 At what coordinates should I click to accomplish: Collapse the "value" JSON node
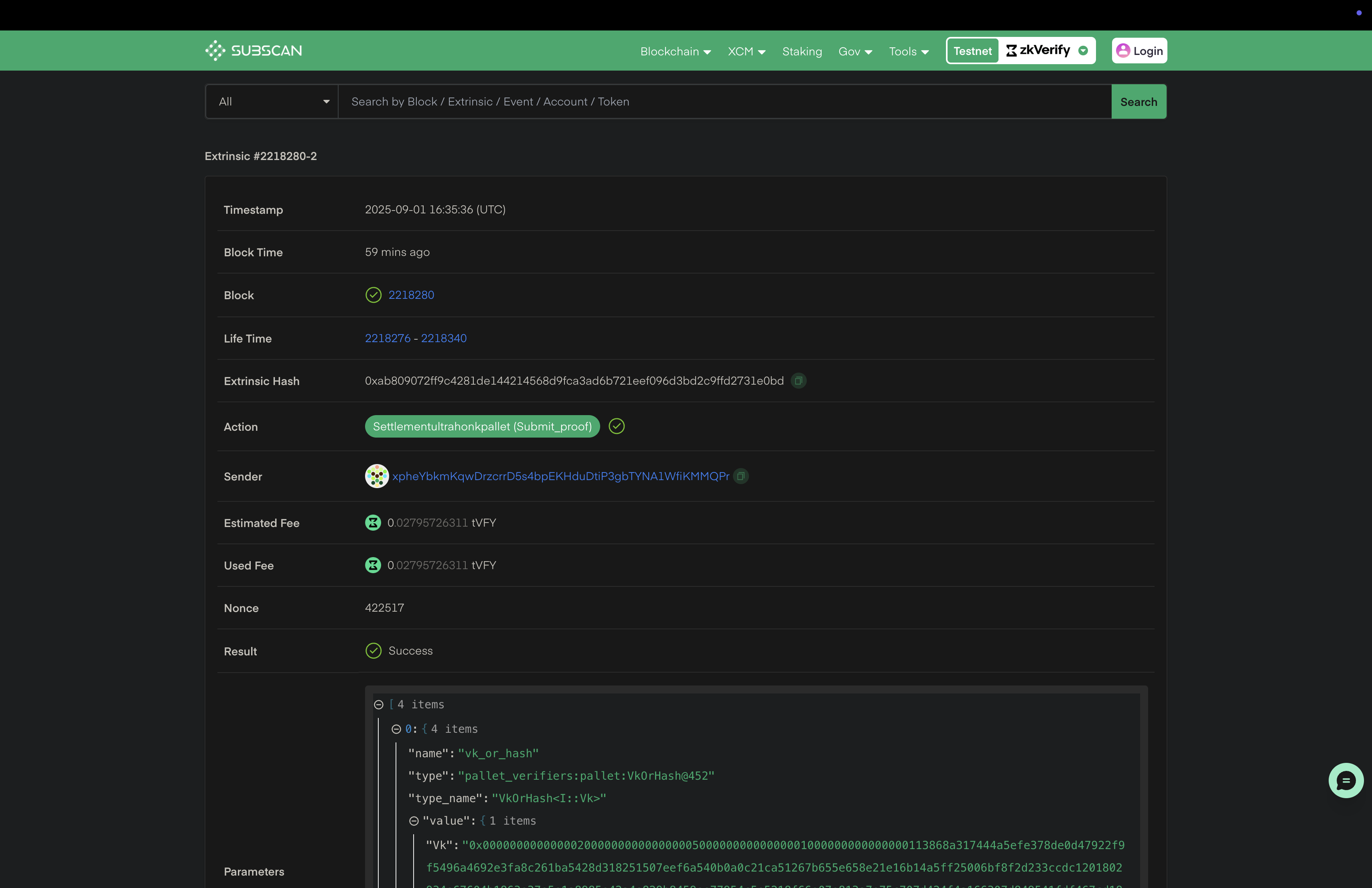click(414, 821)
